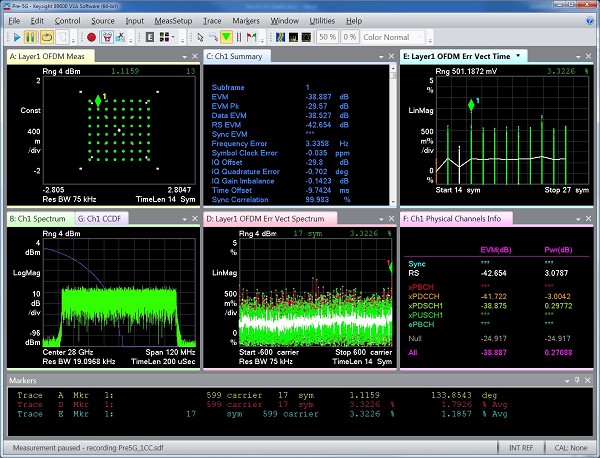Click the red Record button
This screenshot has height=458, width=600.
(x=92, y=37)
